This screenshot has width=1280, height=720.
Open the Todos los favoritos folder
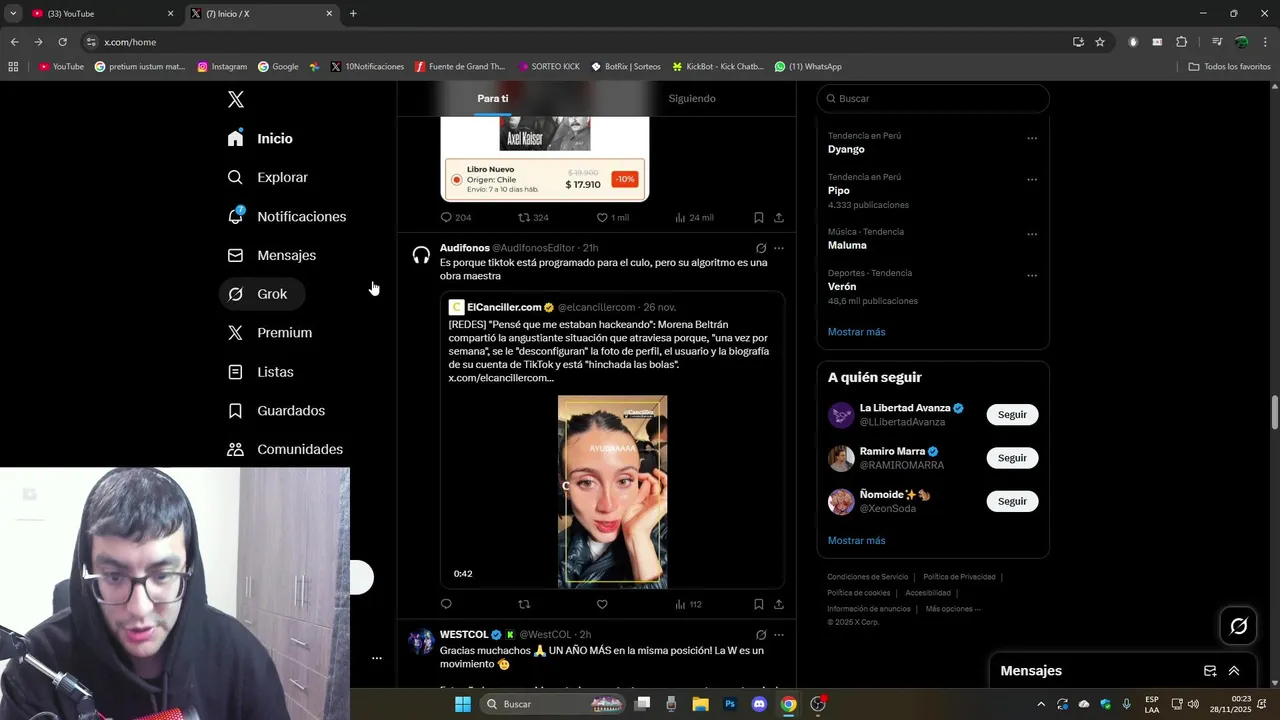(1229, 67)
